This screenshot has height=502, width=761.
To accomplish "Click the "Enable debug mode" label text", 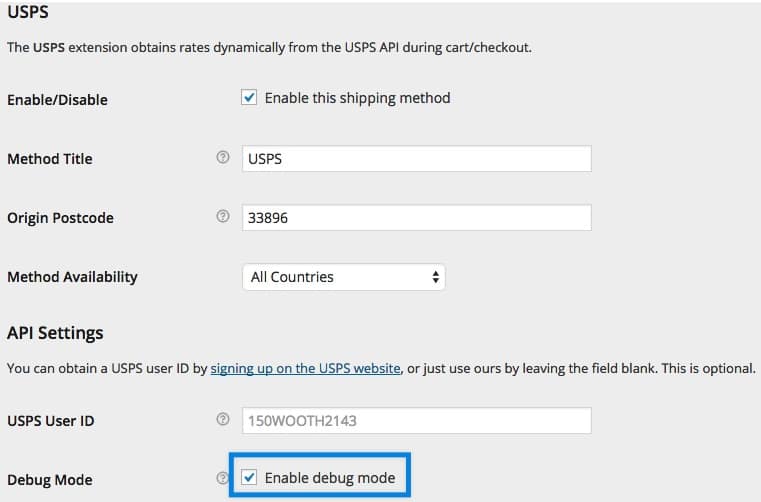I will pos(330,478).
